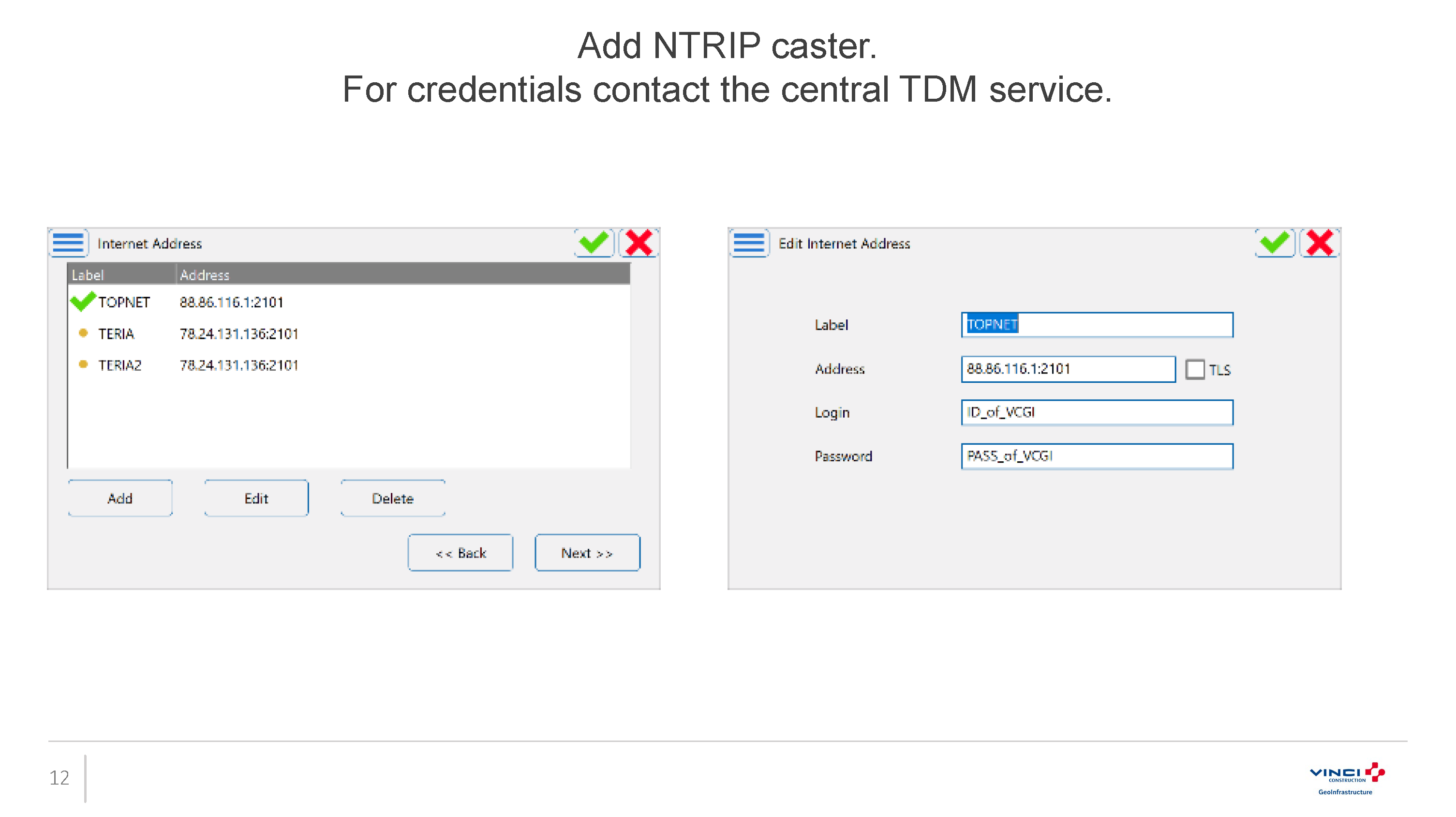The height and width of the screenshot is (817, 1456).
Task: Click address 78.24.131.136:2101 in TERIA2 row
Action: (239, 365)
